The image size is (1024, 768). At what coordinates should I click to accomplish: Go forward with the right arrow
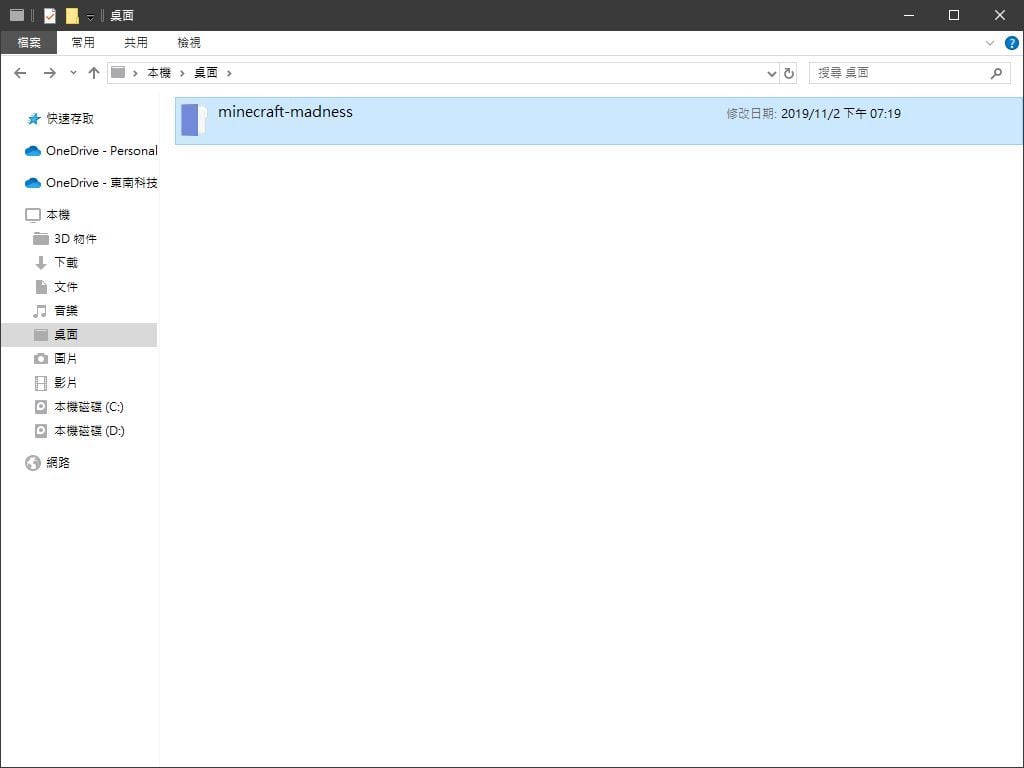(50, 73)
